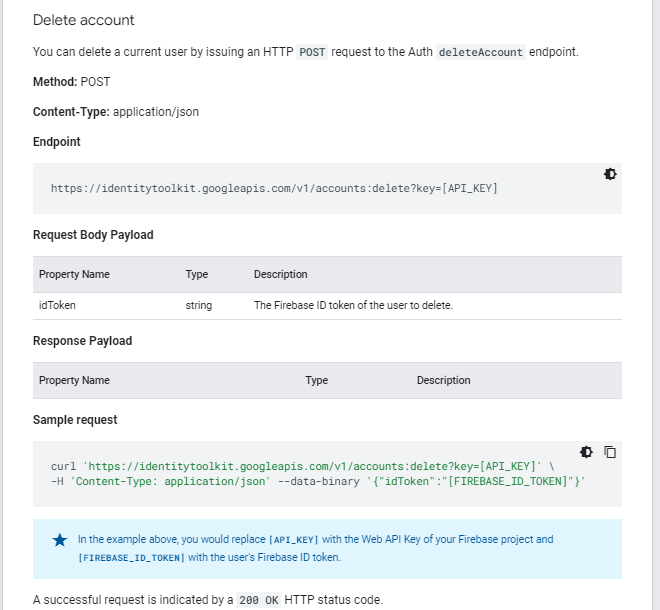Click the star icon in the note box
This screenshot has width=660, height=610.
pyautogui.click(x=60, y=540)
